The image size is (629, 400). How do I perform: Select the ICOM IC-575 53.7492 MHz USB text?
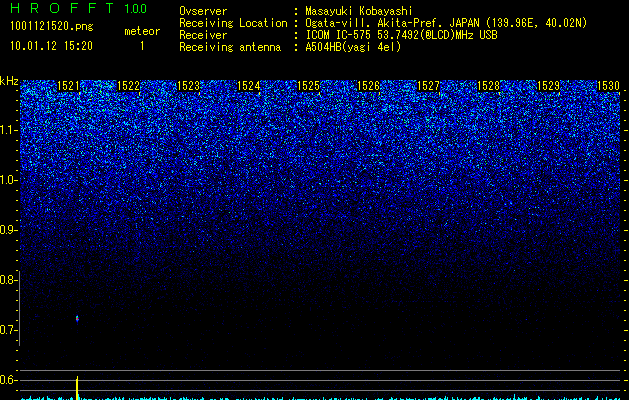[401, 35]
